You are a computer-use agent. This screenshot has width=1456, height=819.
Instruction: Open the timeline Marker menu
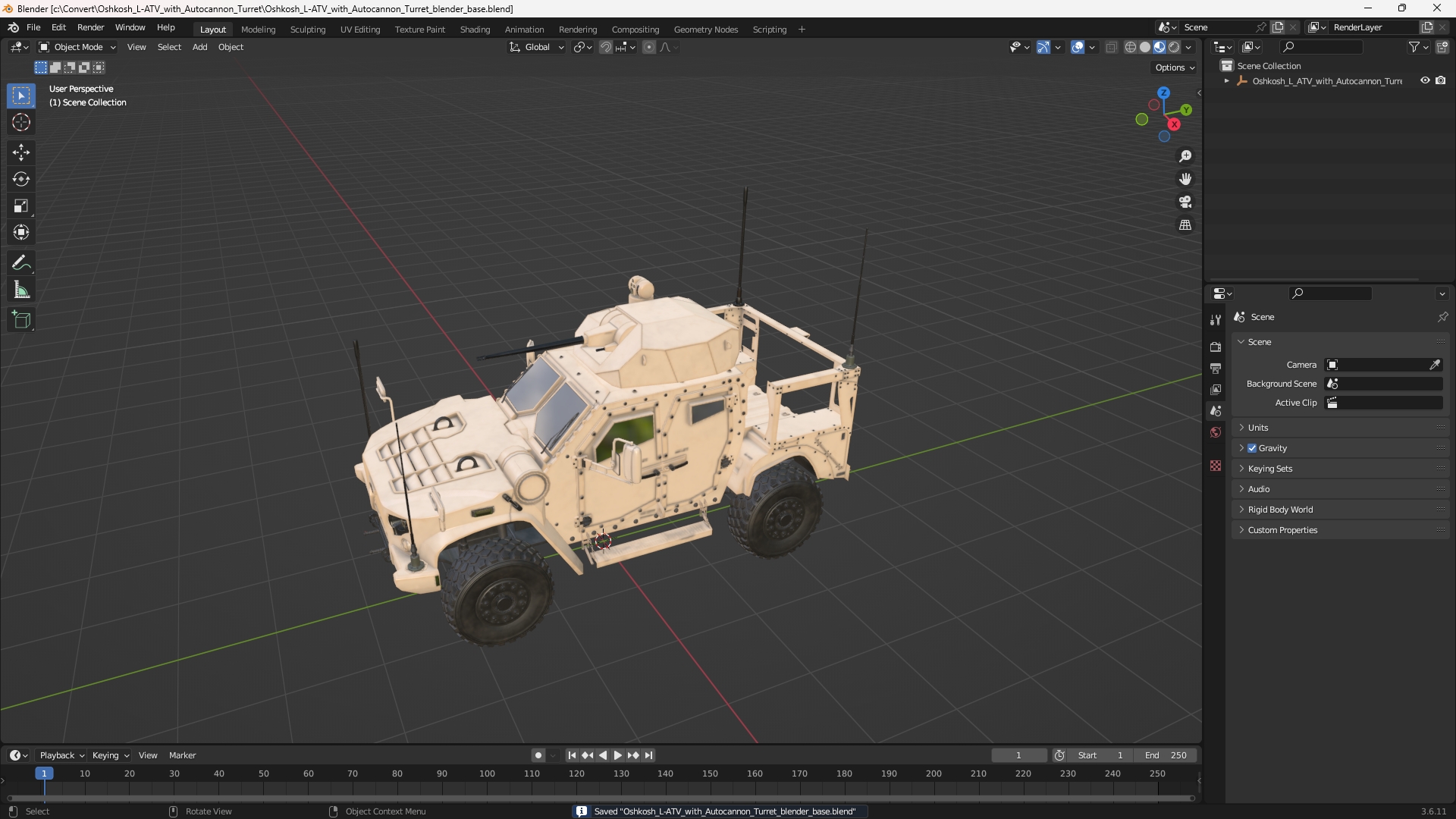(x=182, y=755)
